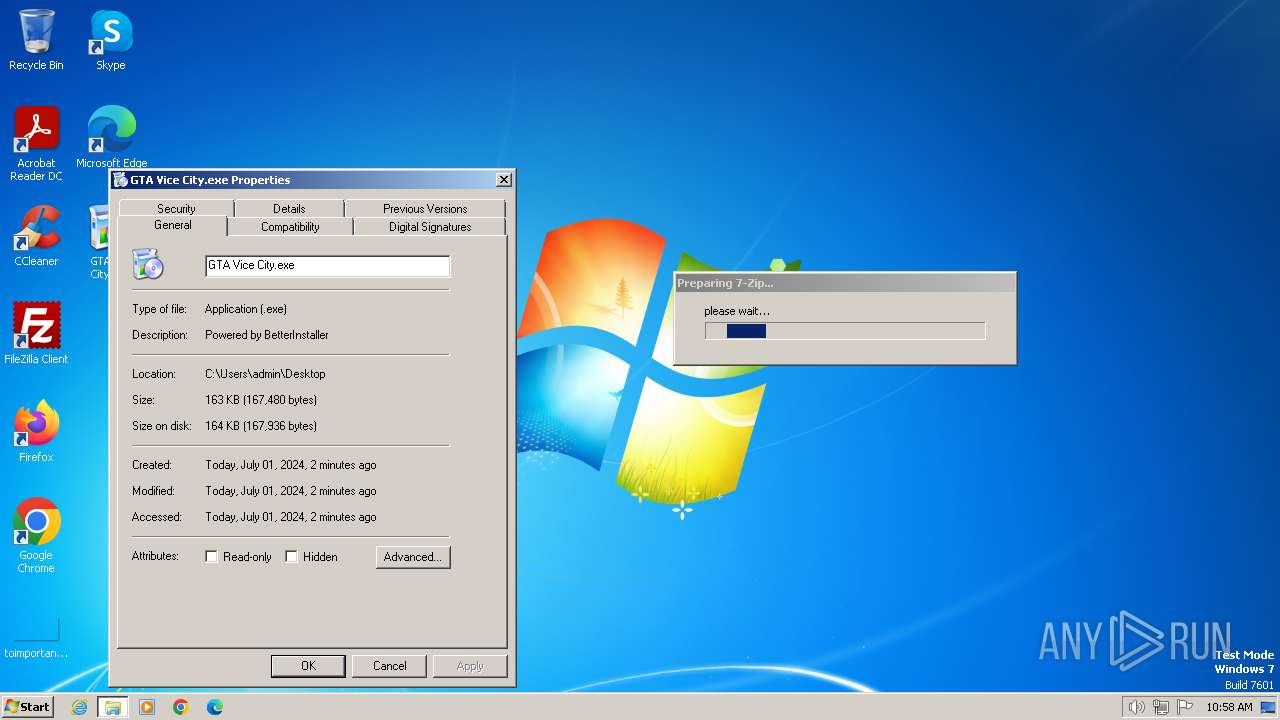Click the file name input field
Image resolution: width=1280 pixels, height=720 pixels.
[327, 266]
